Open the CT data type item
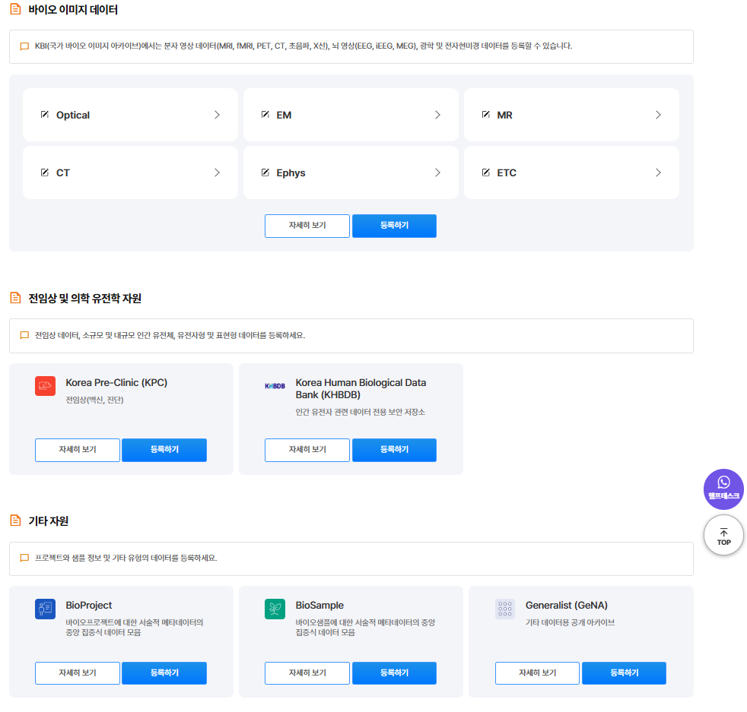747x712 pixels. click(130, 173)
